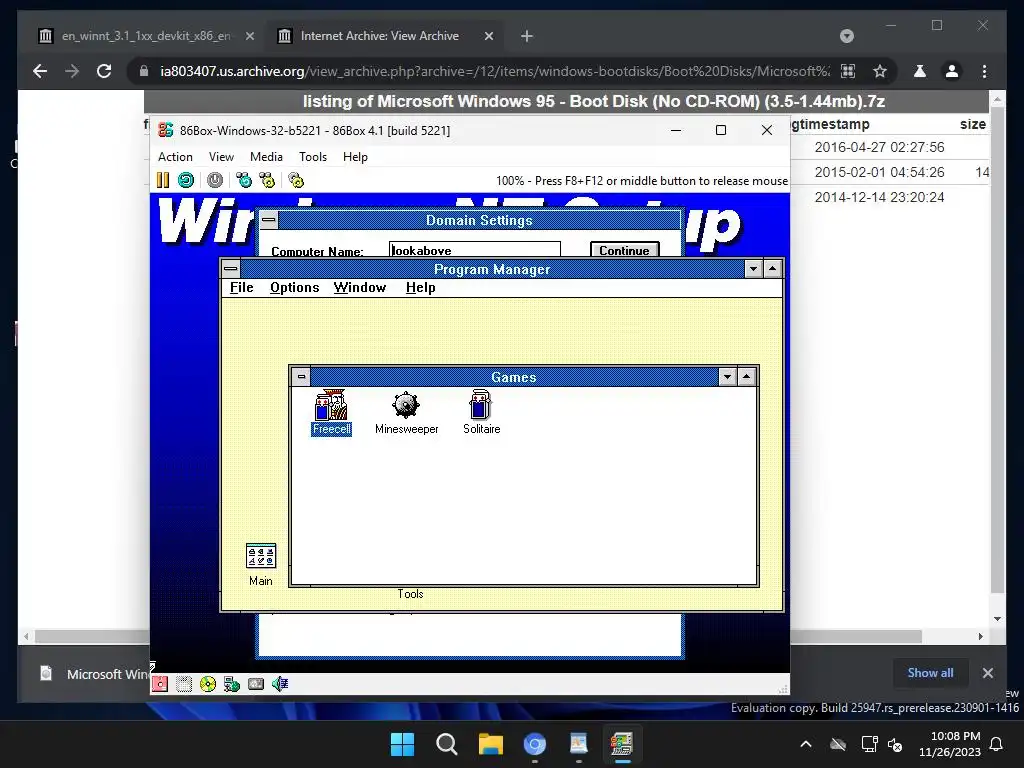Select the Solitaire game icon
This screenshot has width=1024, height=768.
coord(481,413)
